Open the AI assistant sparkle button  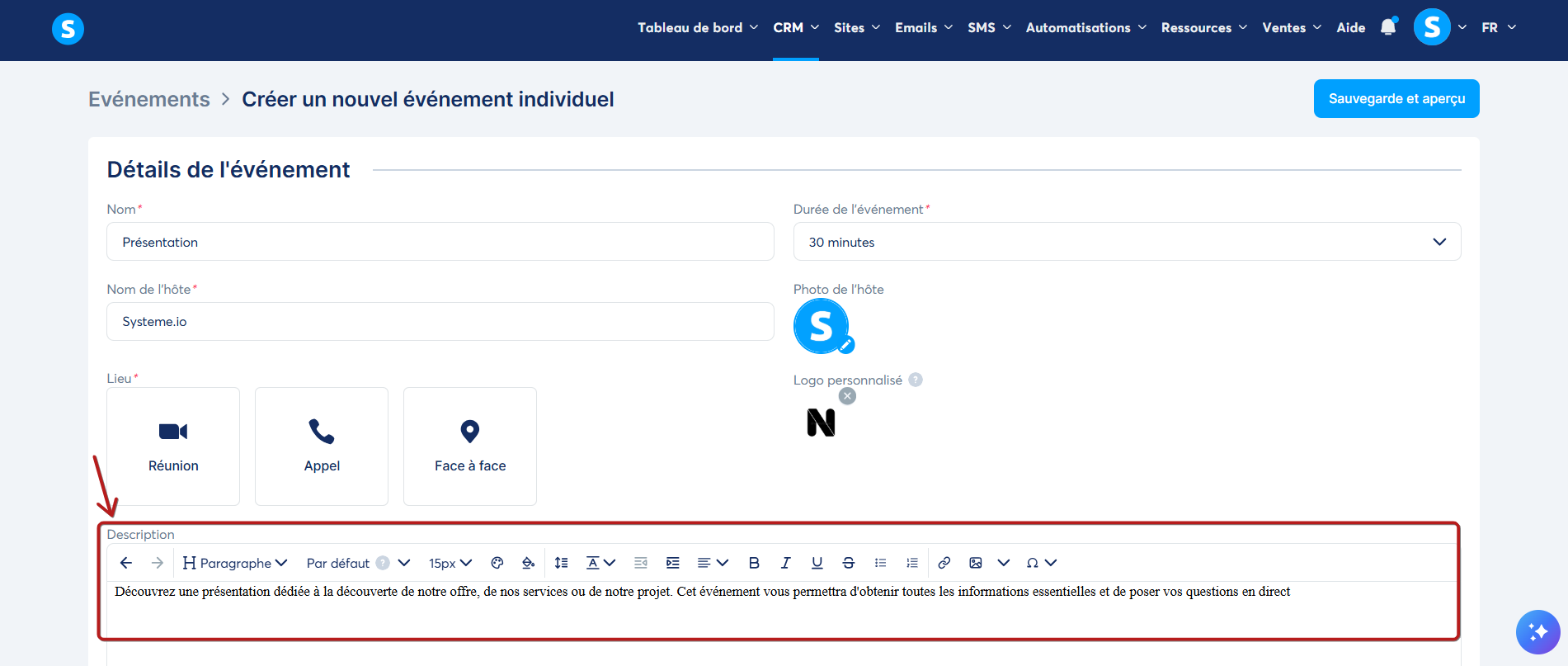1537,632
